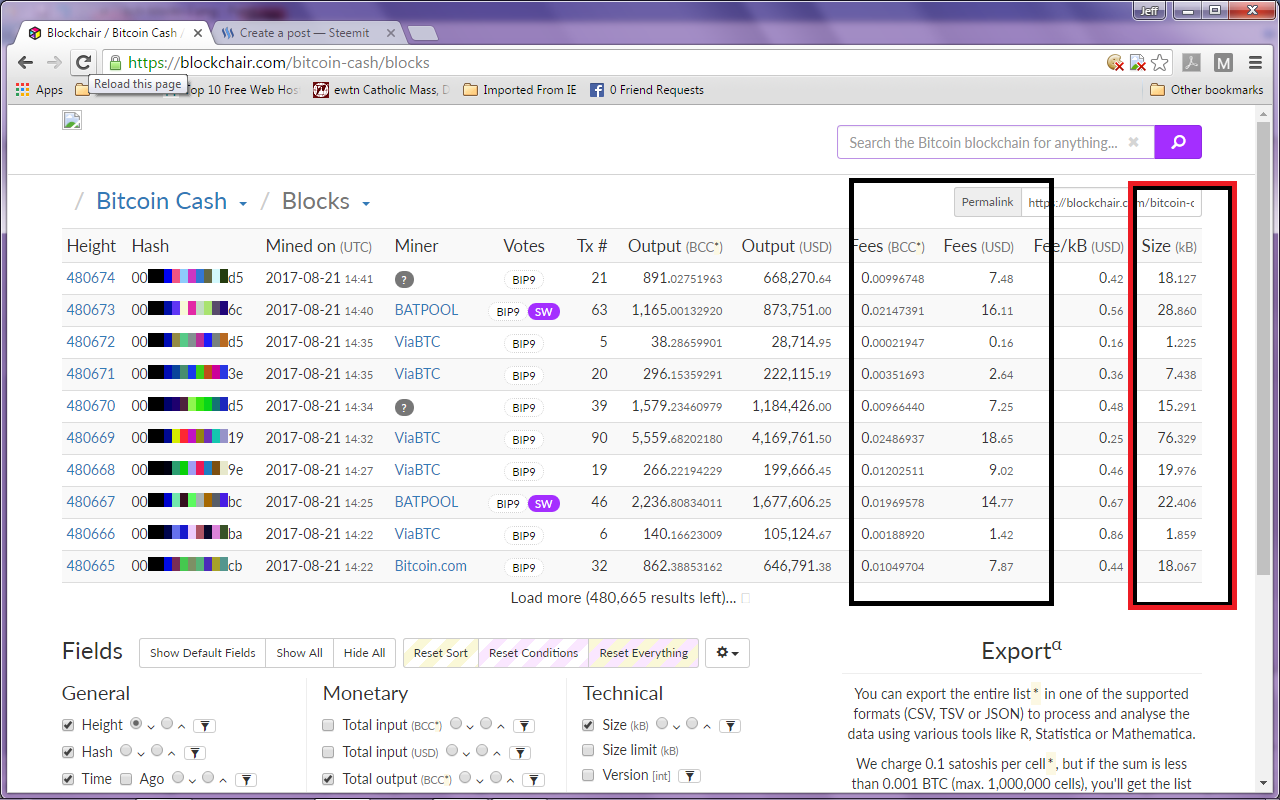Open the filter icon next to Size (kB)
The height and width of the screenshot is (800, 1280).
coord(730,726)
